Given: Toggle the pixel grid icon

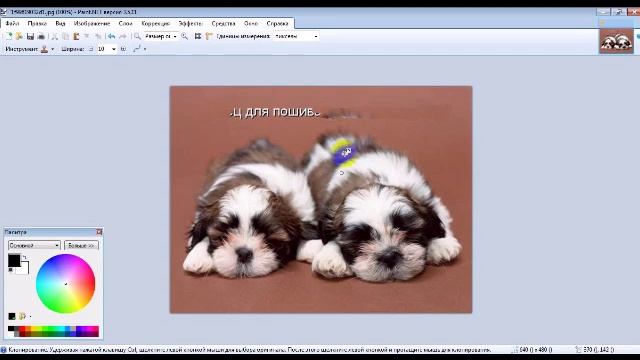Looking at the screenshot, I should click(x=198, y=36).
